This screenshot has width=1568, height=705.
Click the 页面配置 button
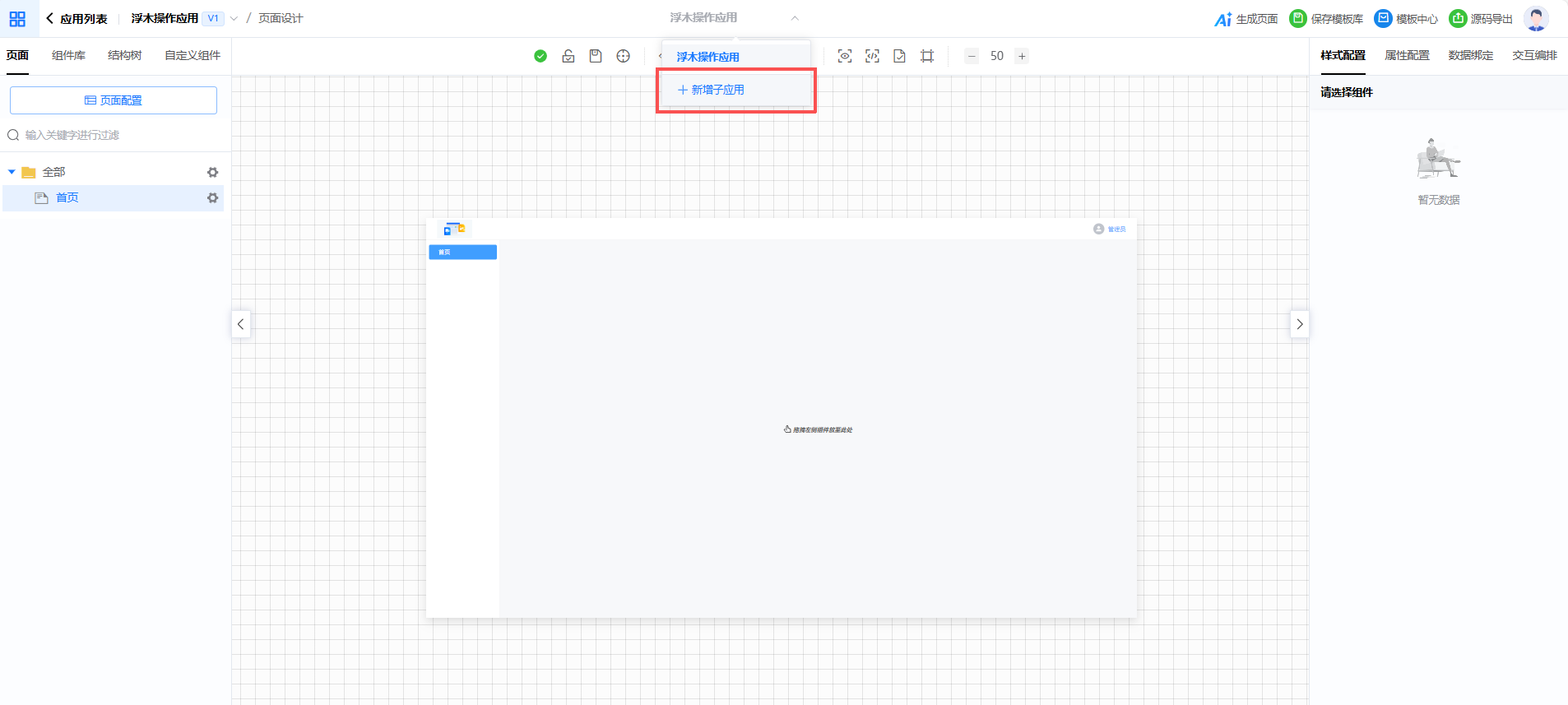114,100
